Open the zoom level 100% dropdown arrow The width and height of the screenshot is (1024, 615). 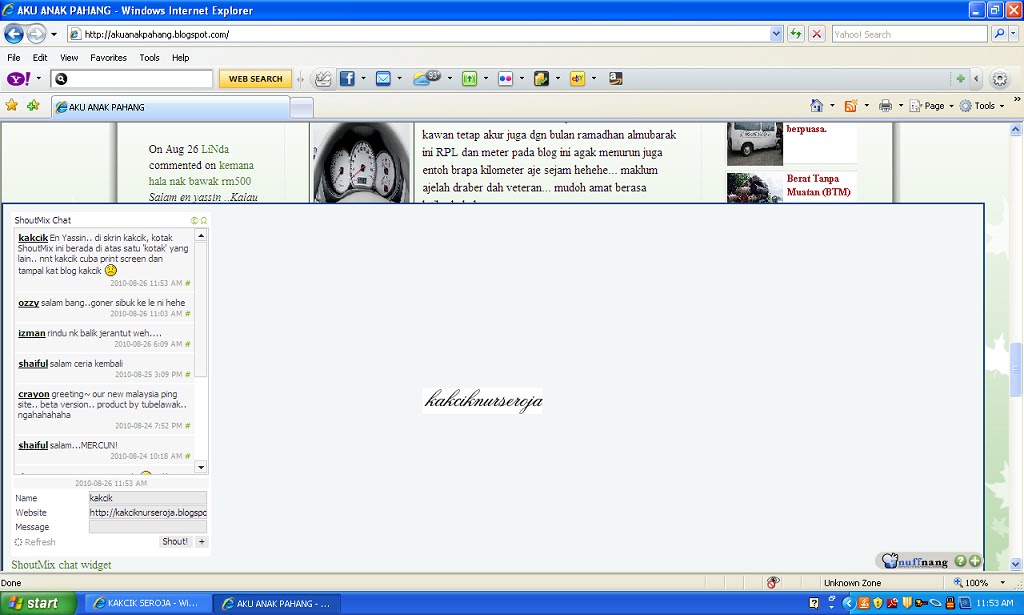pyautogui.click(x=1002, y=582)
